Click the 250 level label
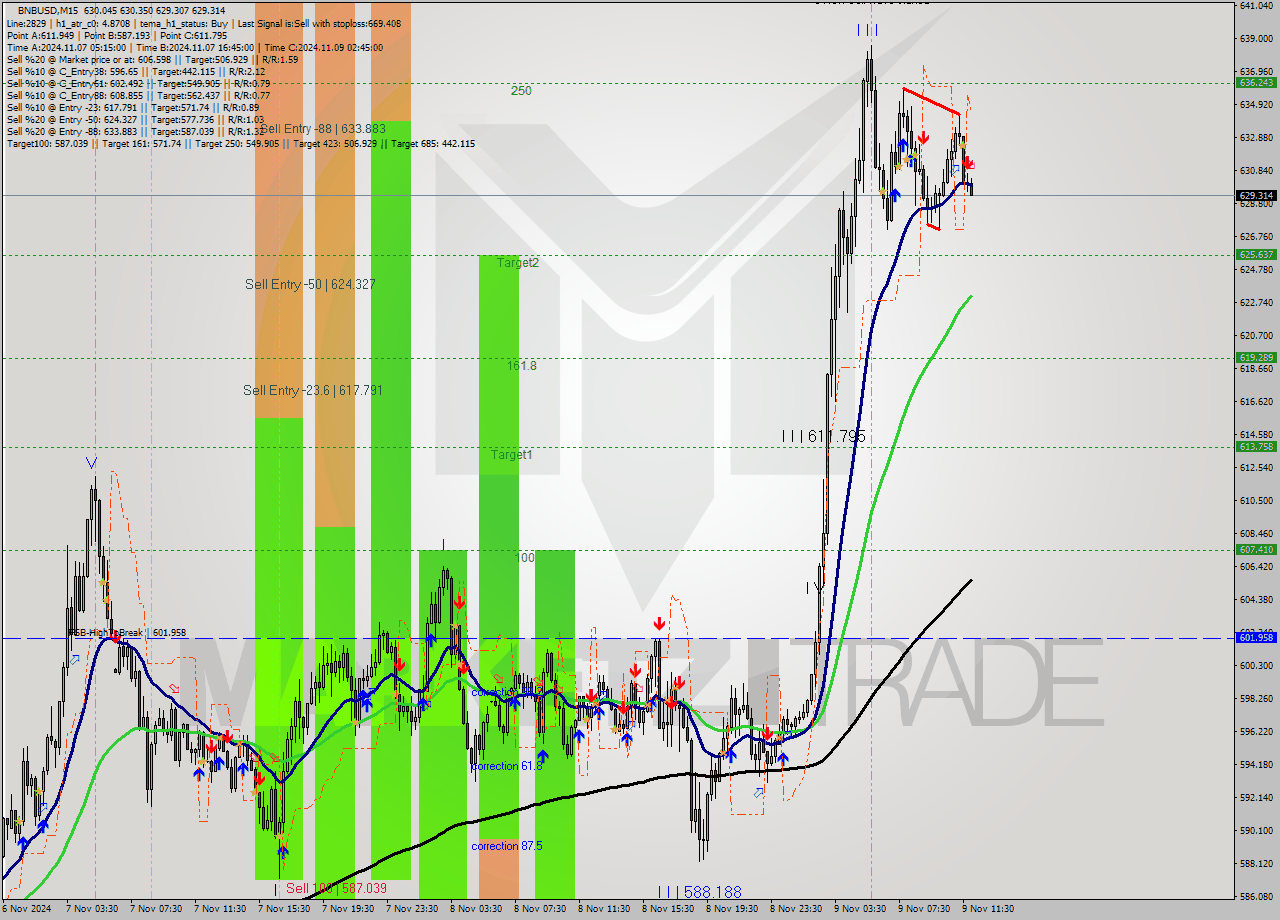Viewport: 1280px width, 920px height. 521,91
